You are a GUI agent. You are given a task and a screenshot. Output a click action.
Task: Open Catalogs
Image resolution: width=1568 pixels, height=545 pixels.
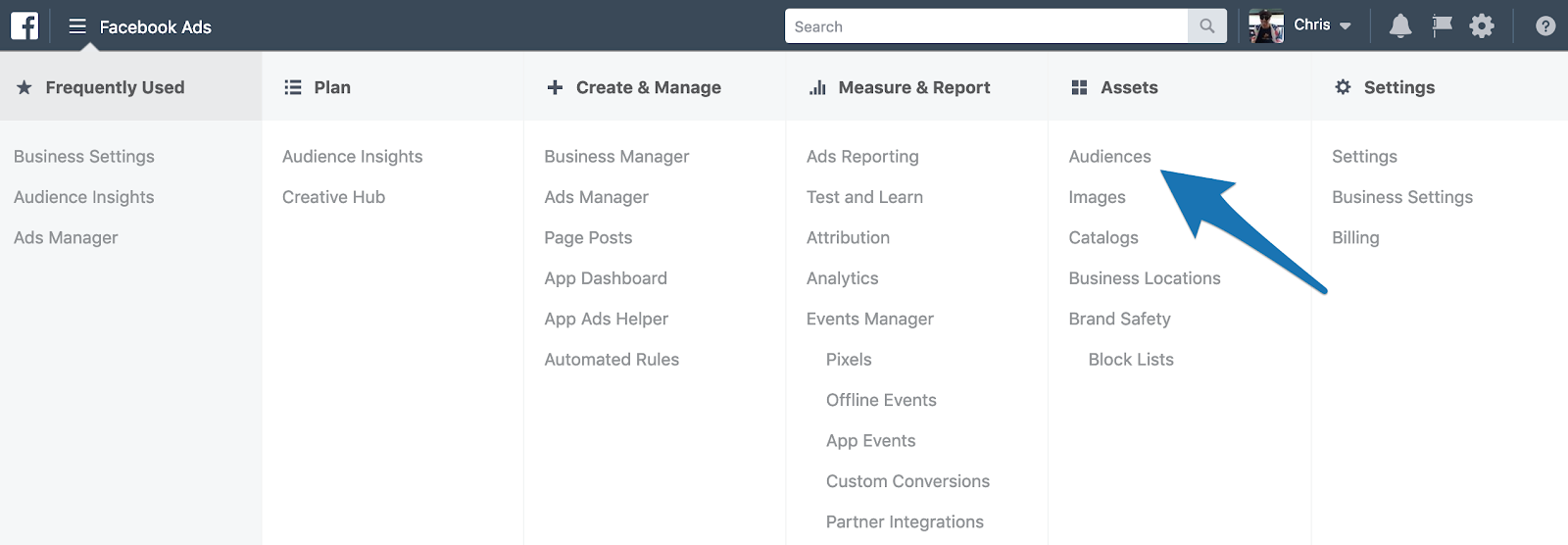coord(1103,238)
